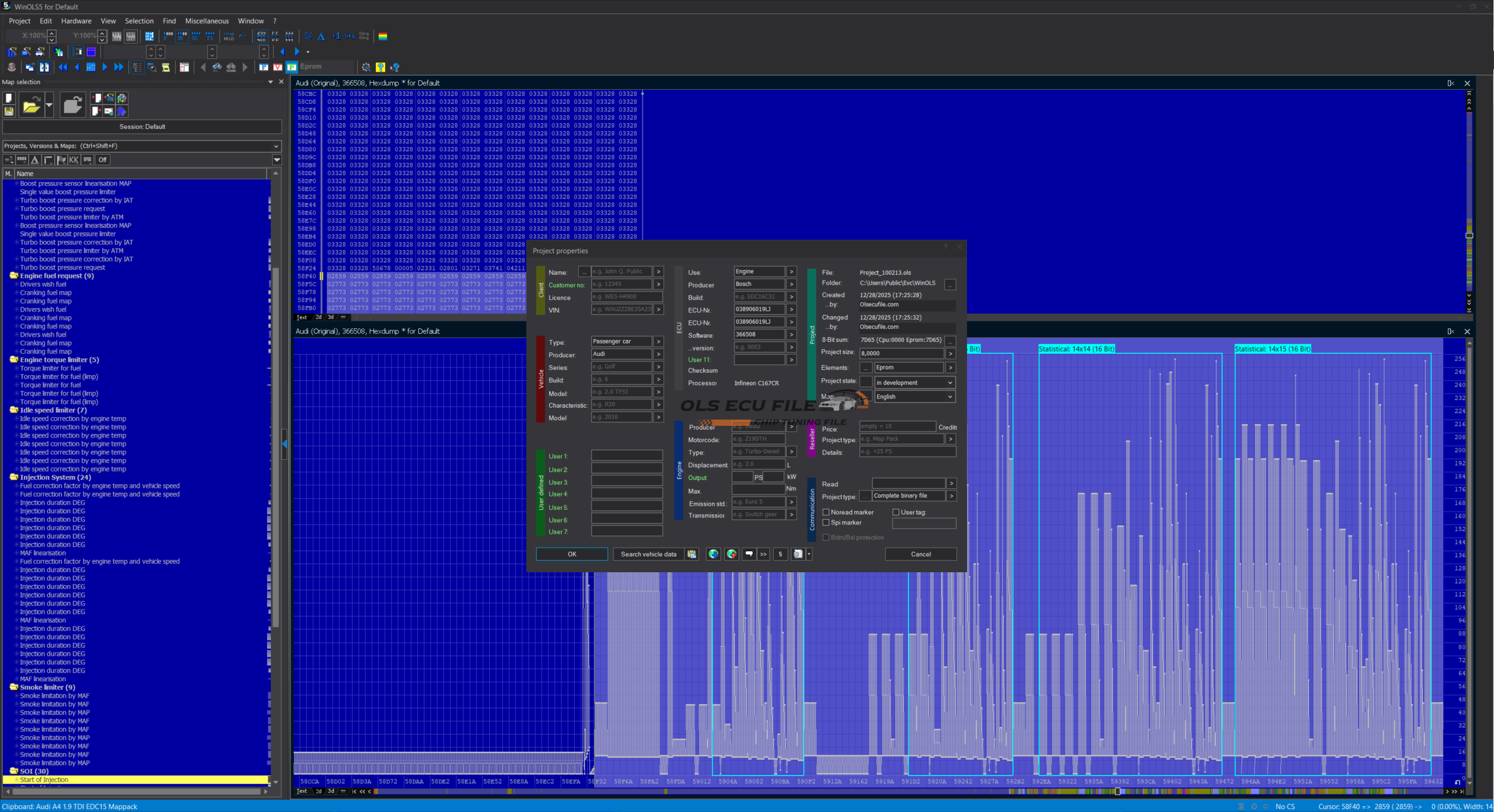Viewport: 1494px width, 812px height.
Task: Collapse the Engine torque limiter folder
Action: [x=13, y=360]
